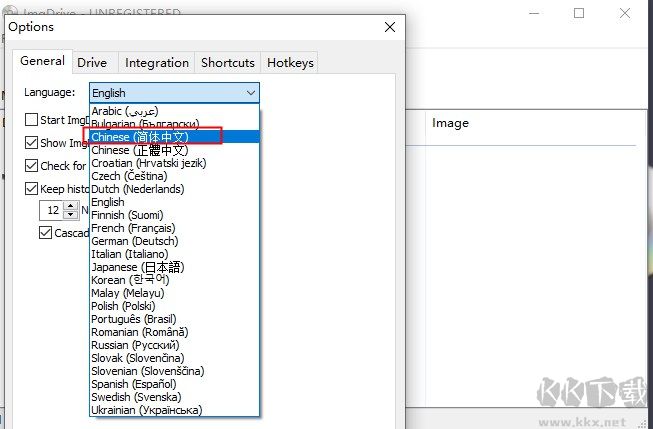The width and height of the screenshot is (653, 429).
Task: Select Romanian (Română)
Action: (x=174, y=332)
